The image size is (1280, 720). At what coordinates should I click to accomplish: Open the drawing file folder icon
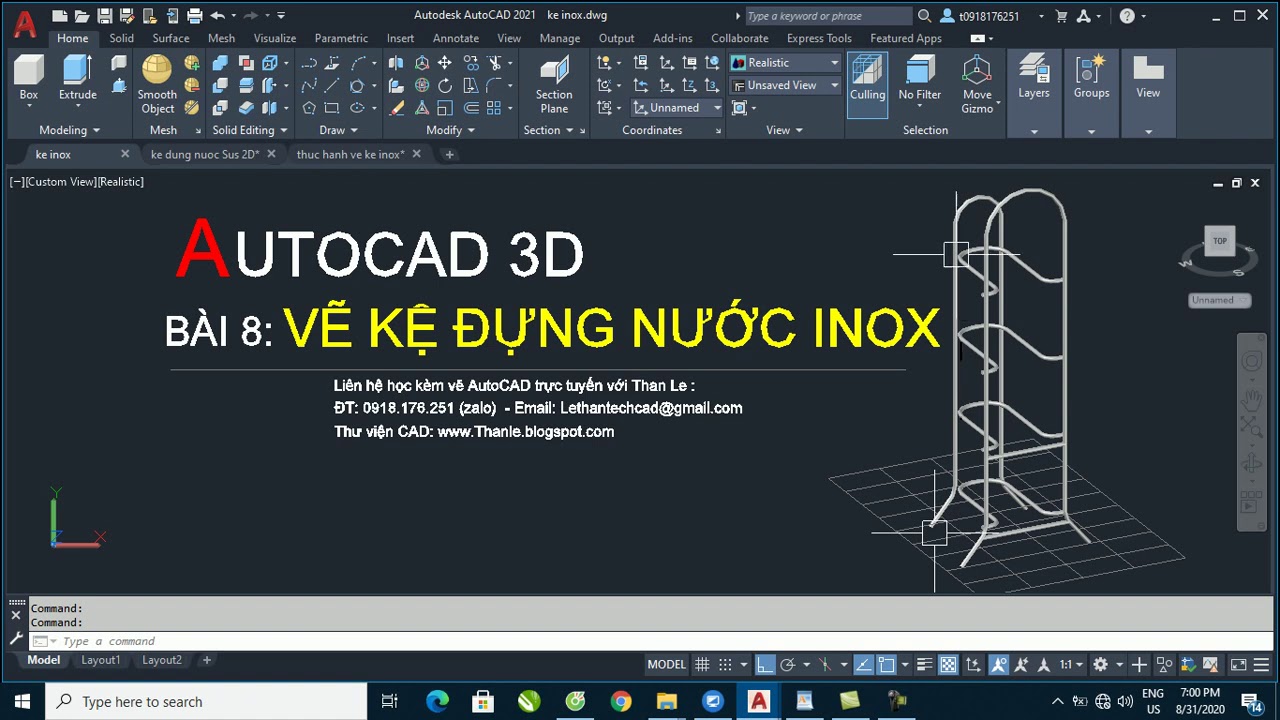coord(82,15)
